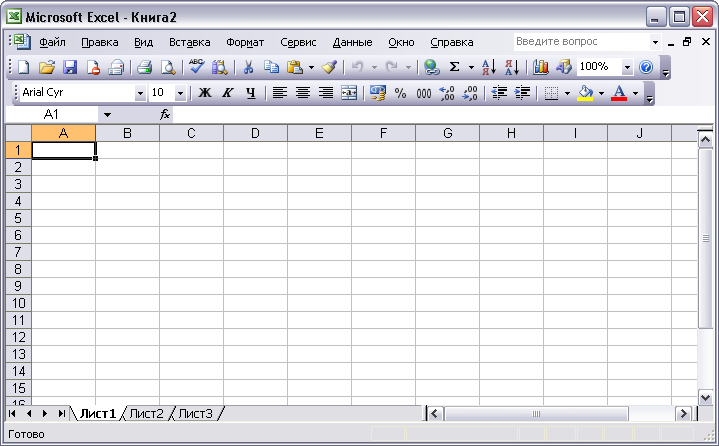Viewport: 719px width, 446px height.
Task: Increase decimal places icon
Action: point(447,93)
